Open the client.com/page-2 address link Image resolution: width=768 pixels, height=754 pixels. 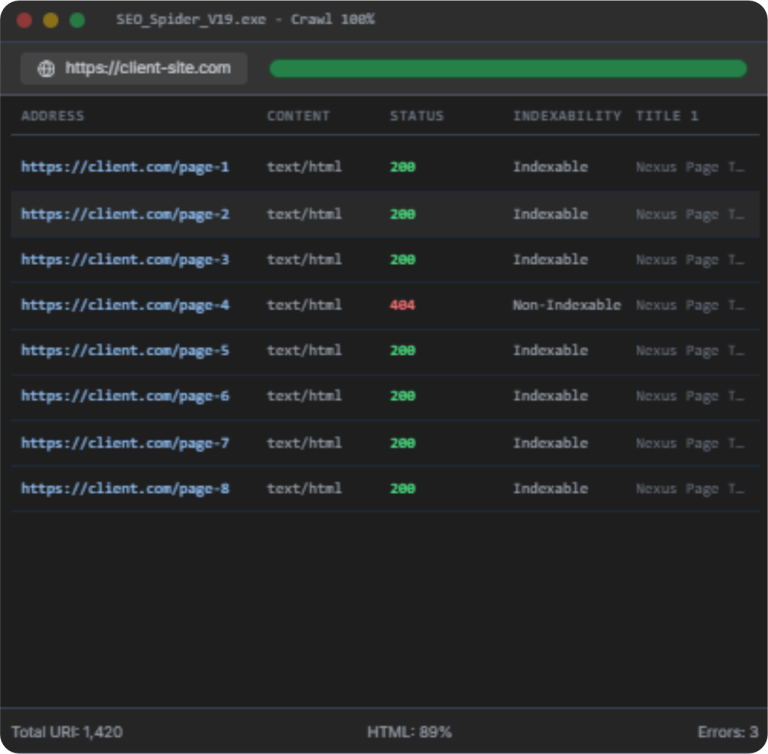[125, 214]
